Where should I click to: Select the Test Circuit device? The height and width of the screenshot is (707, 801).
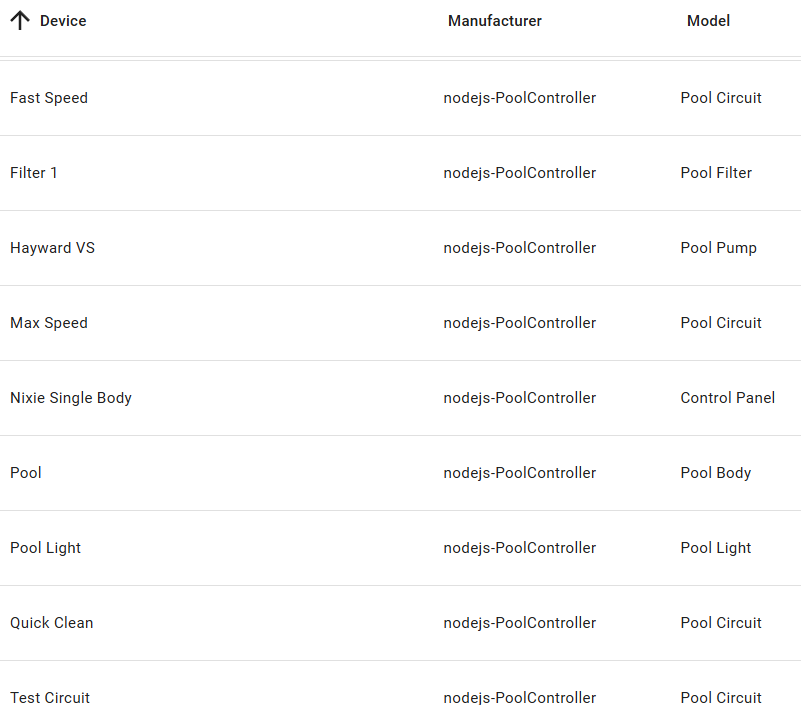tap(50, 697)
